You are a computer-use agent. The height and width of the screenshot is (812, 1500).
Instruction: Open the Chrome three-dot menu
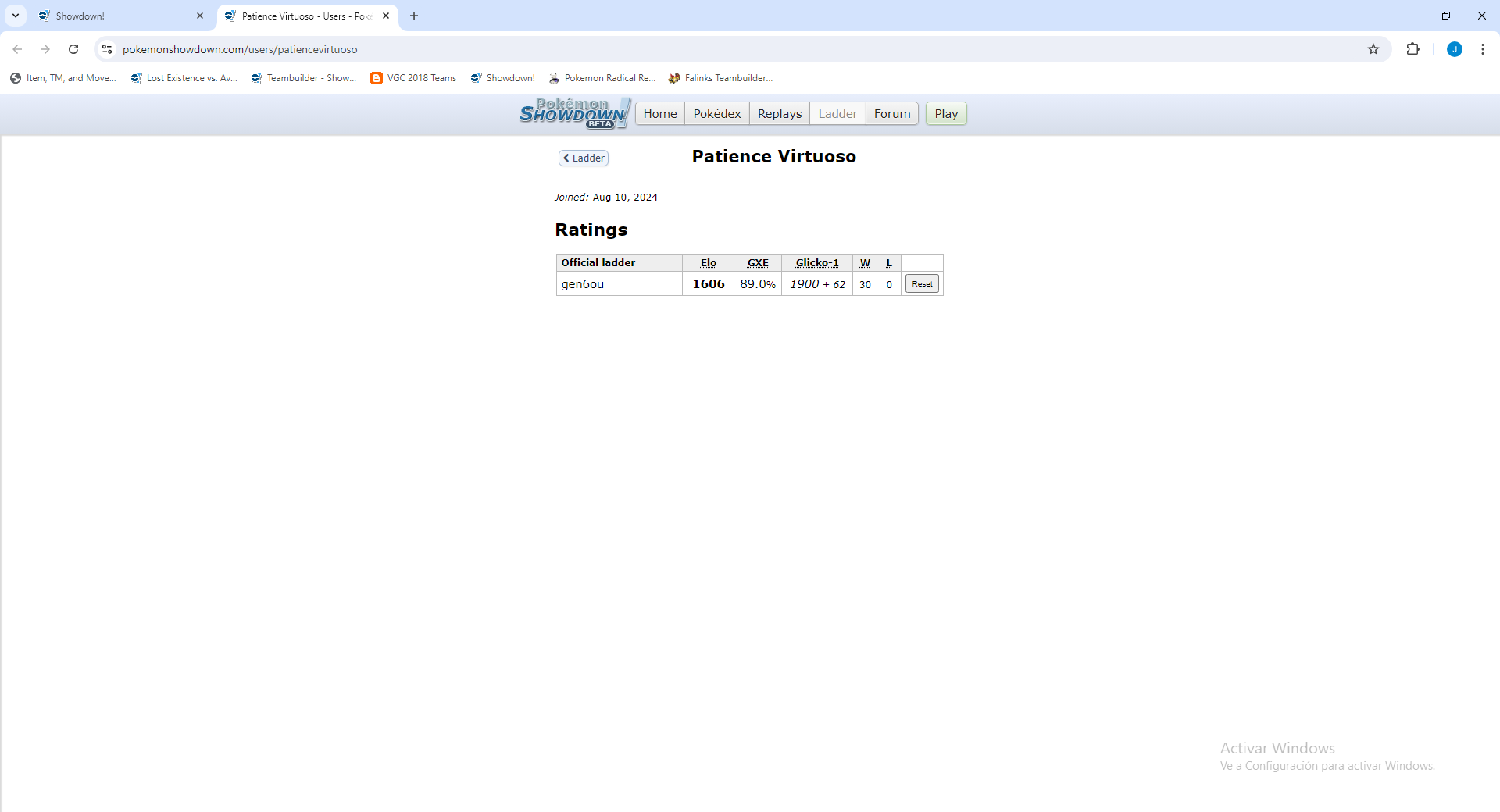[1483, 49]
